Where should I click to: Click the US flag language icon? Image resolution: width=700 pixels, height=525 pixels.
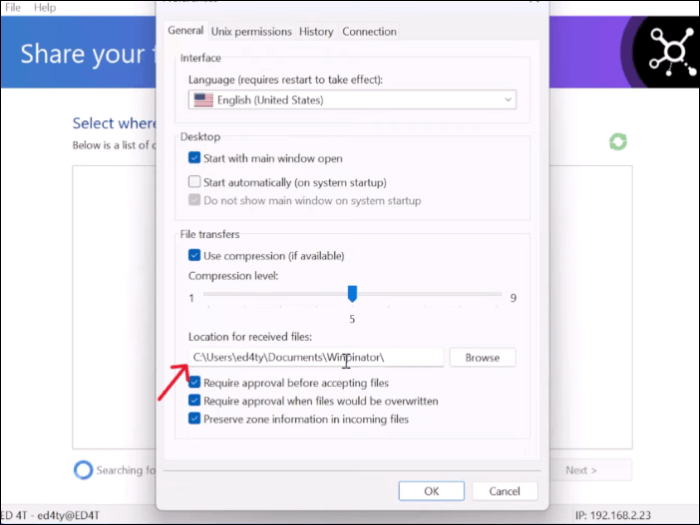pyautogui.click(x=204, y=100)
